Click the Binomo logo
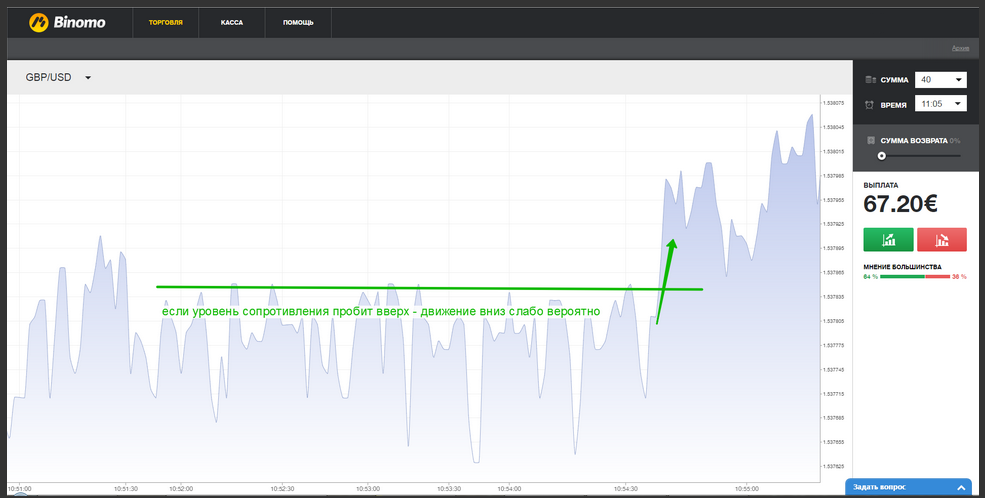This screenshot has height=498, width=985. click(x=67, y=23)
